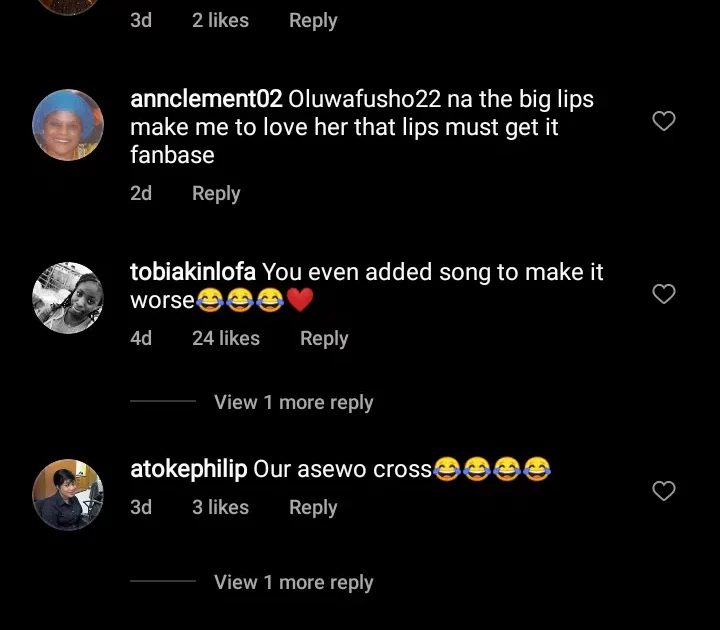
Task: Reply to the top comment with 2 likes
Action: (313, 20)
